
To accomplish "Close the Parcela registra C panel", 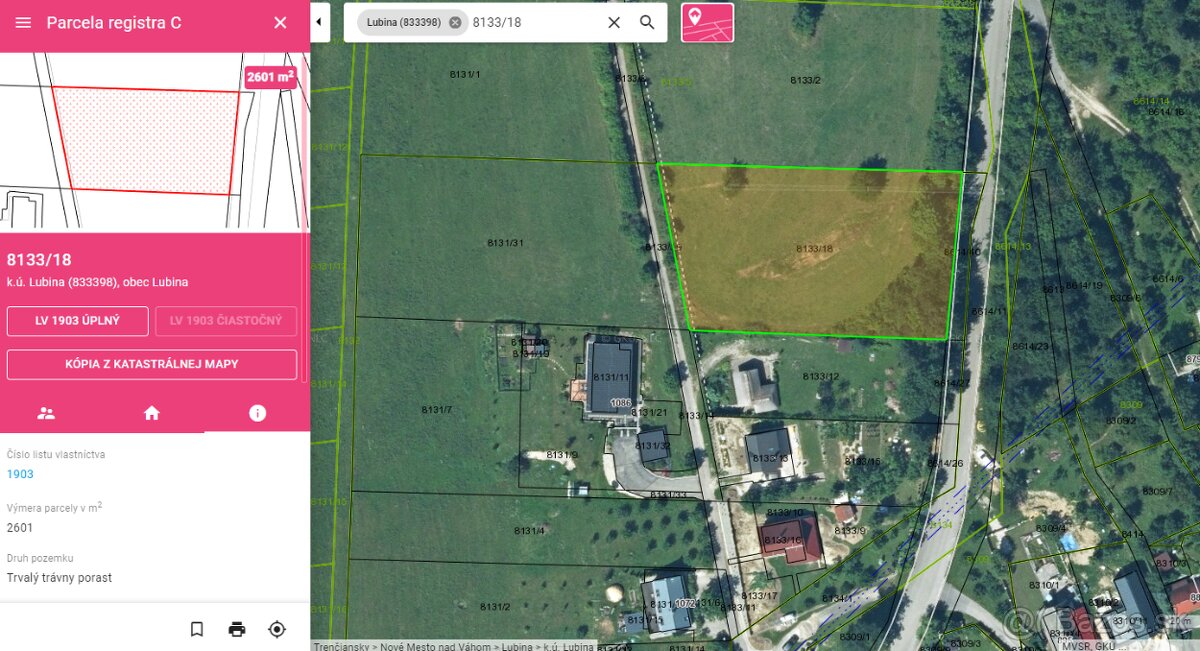I will [280, 22].
